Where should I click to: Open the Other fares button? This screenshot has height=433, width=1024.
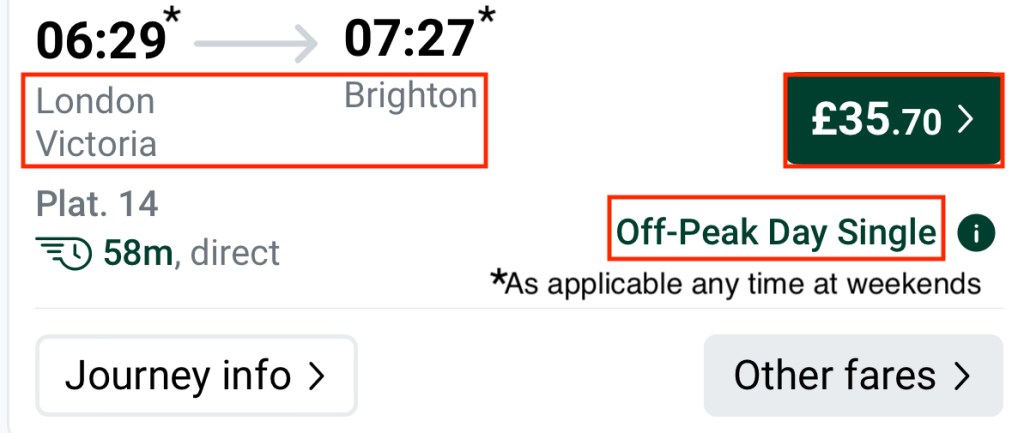[853, 376]
